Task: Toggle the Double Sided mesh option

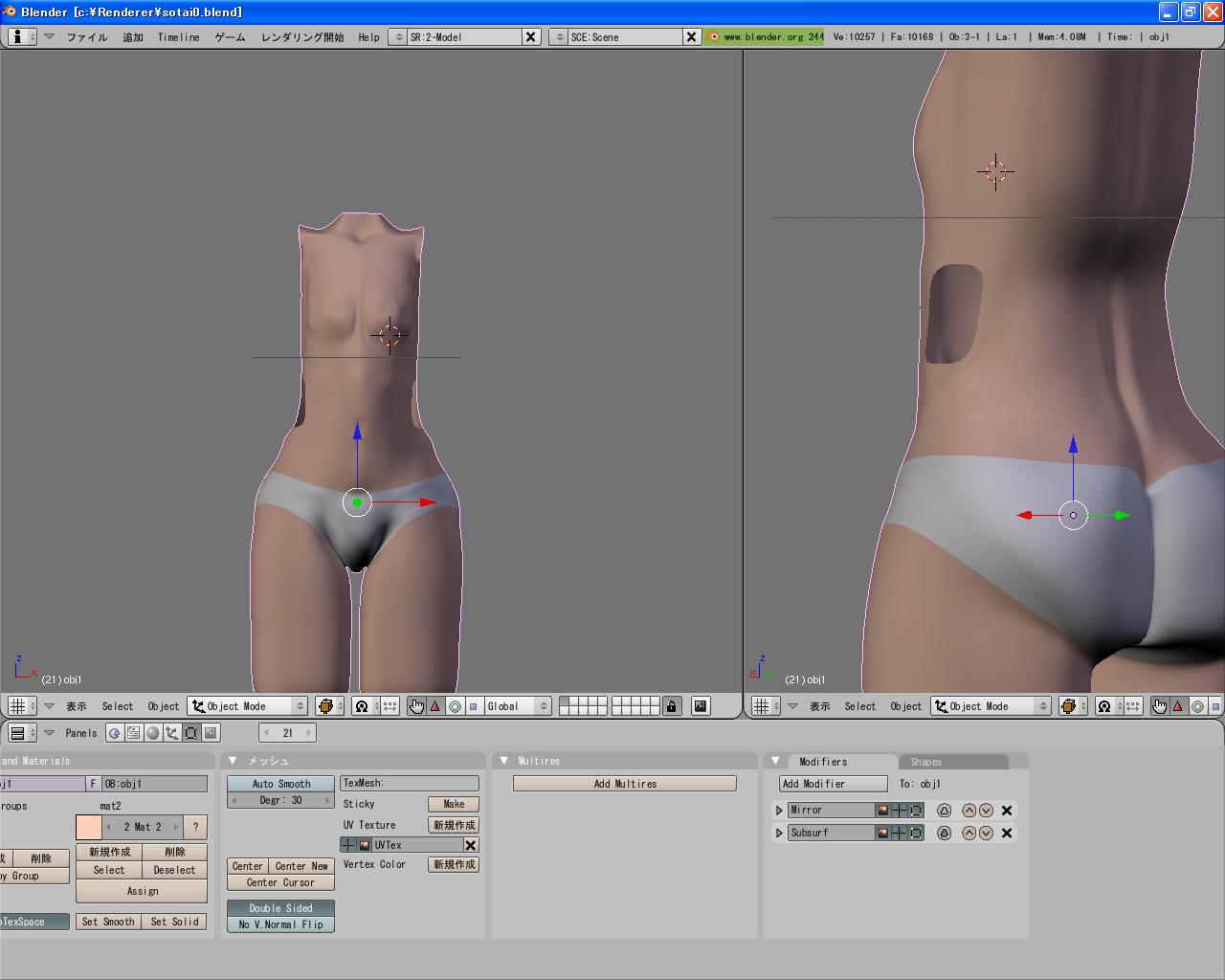Action: (x=280, y=908)
